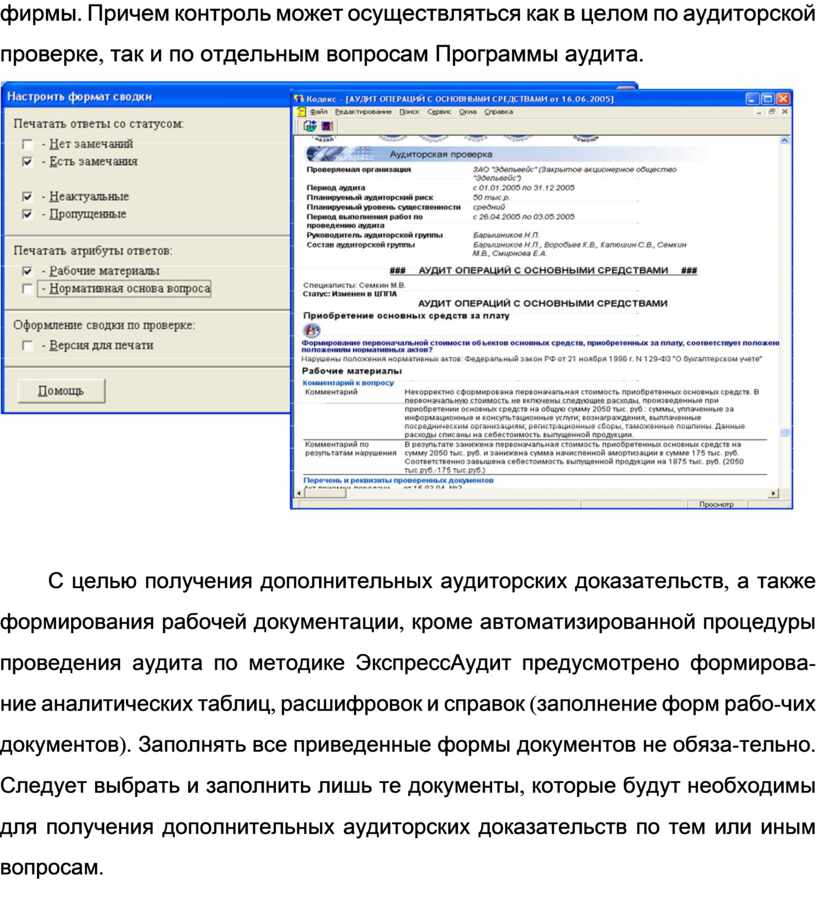Click 'Планируемый аудиторский риск' label
This screenshot has width=816, height=897.
coord(370,197)
